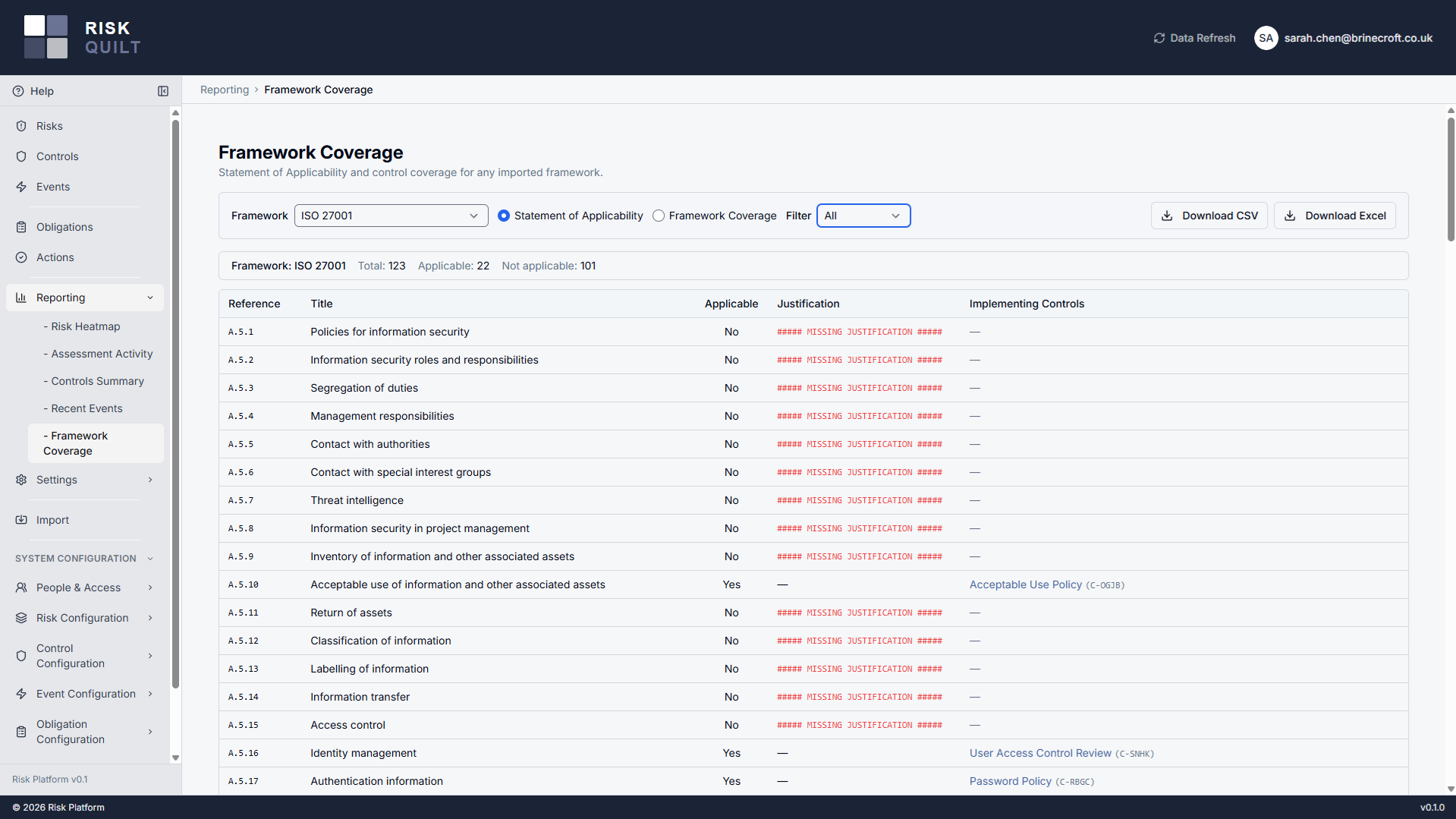Expand the Event Configuration chevron

(x=150, y=694)
